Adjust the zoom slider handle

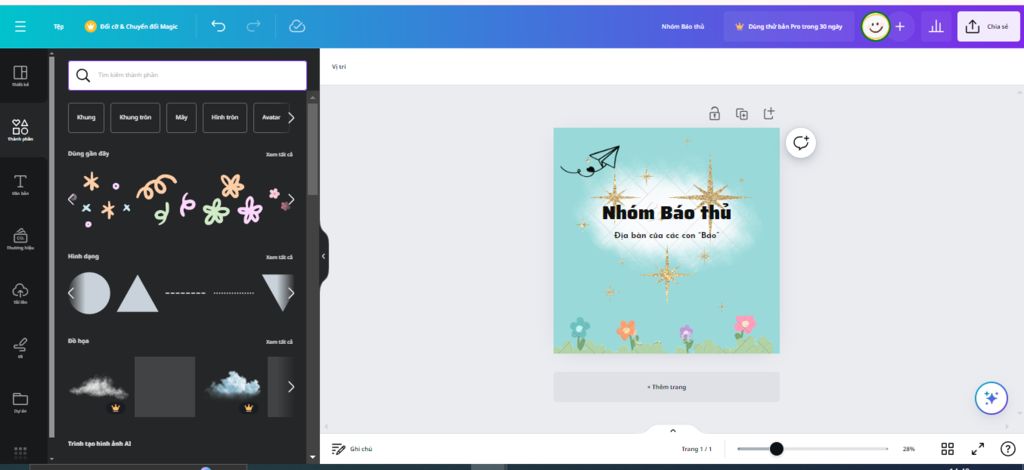point(776,448)
